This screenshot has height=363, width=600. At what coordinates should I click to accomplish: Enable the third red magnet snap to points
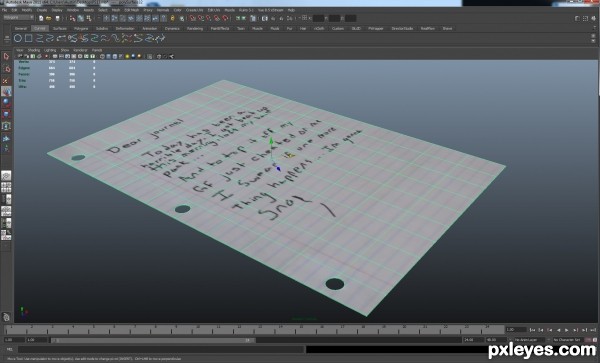coord(209,18)
